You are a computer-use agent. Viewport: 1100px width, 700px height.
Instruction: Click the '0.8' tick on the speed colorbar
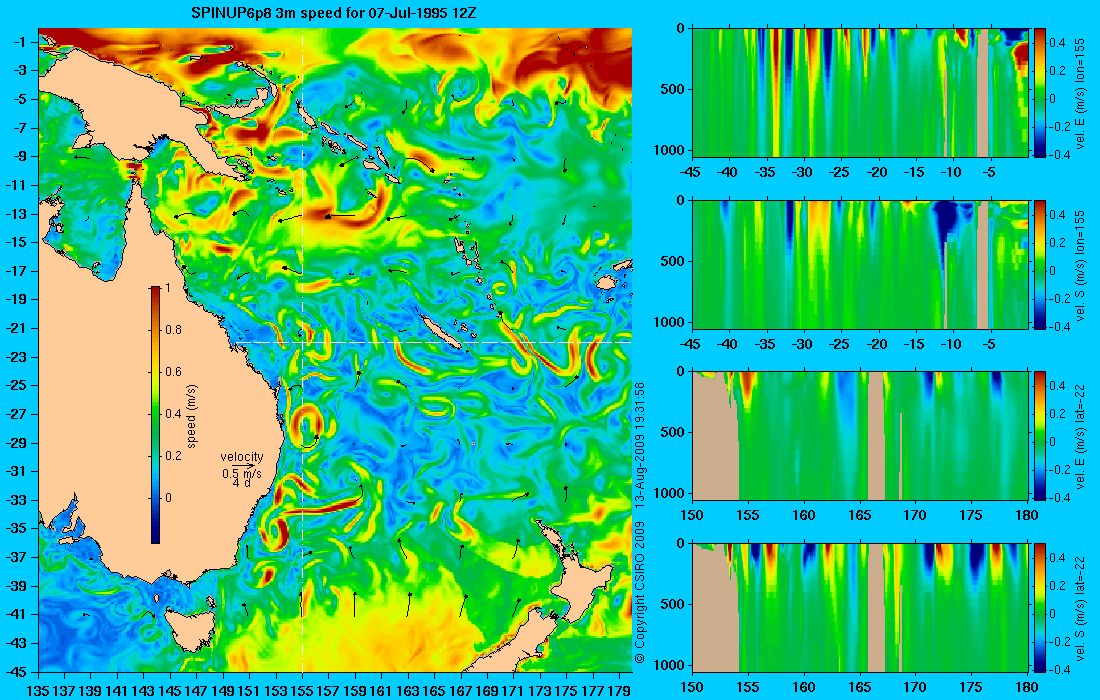[173, 330]
